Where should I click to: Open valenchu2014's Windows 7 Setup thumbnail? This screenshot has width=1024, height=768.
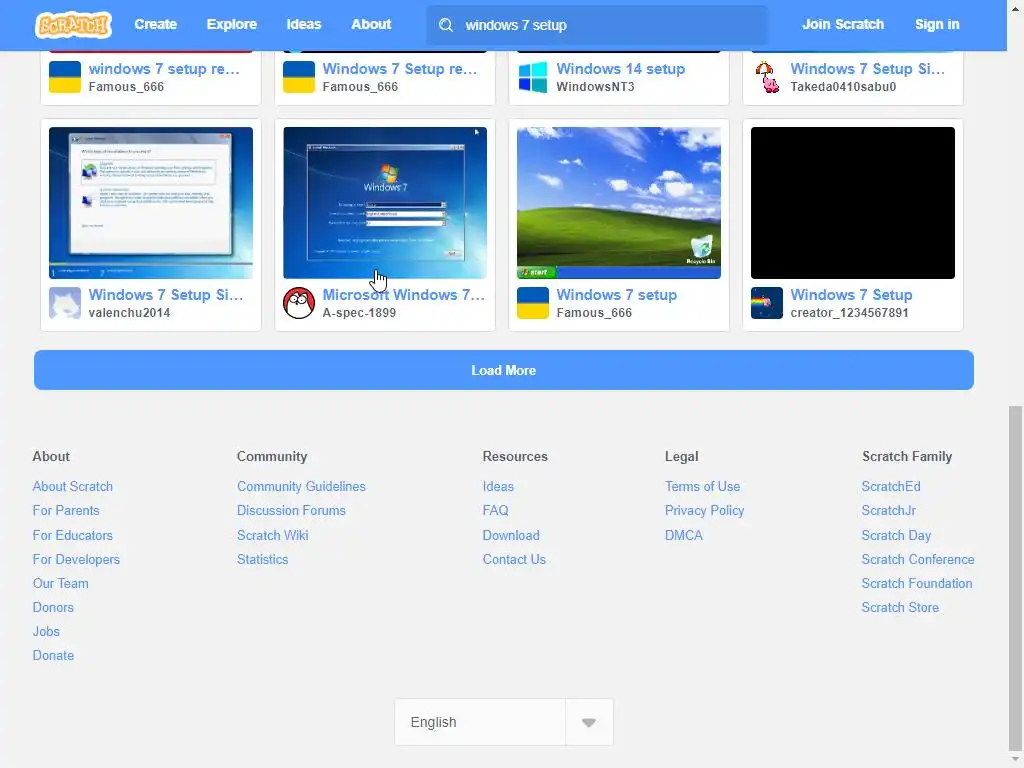coord(151,203)
